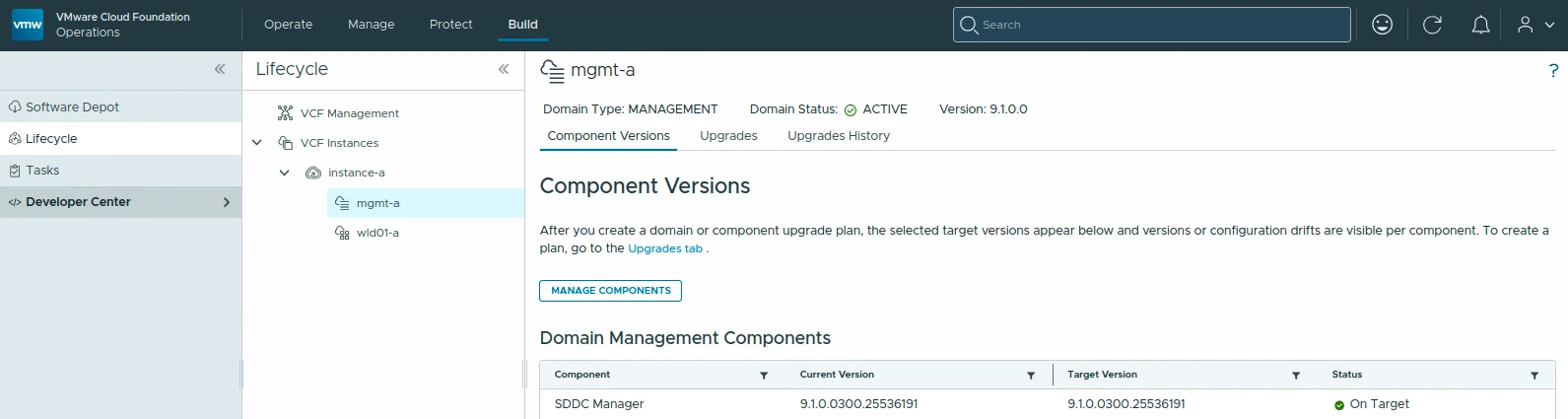This screenshot has width=1568, height=419.
Task: Follow the Upgrades tab link
Action: click(x=665, y=248)
